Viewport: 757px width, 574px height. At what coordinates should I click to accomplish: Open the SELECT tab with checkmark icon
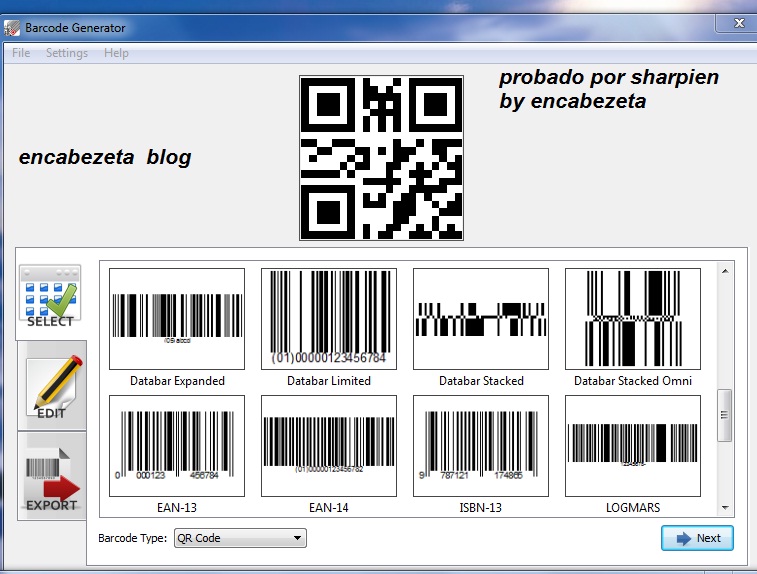tap(51, 295)
